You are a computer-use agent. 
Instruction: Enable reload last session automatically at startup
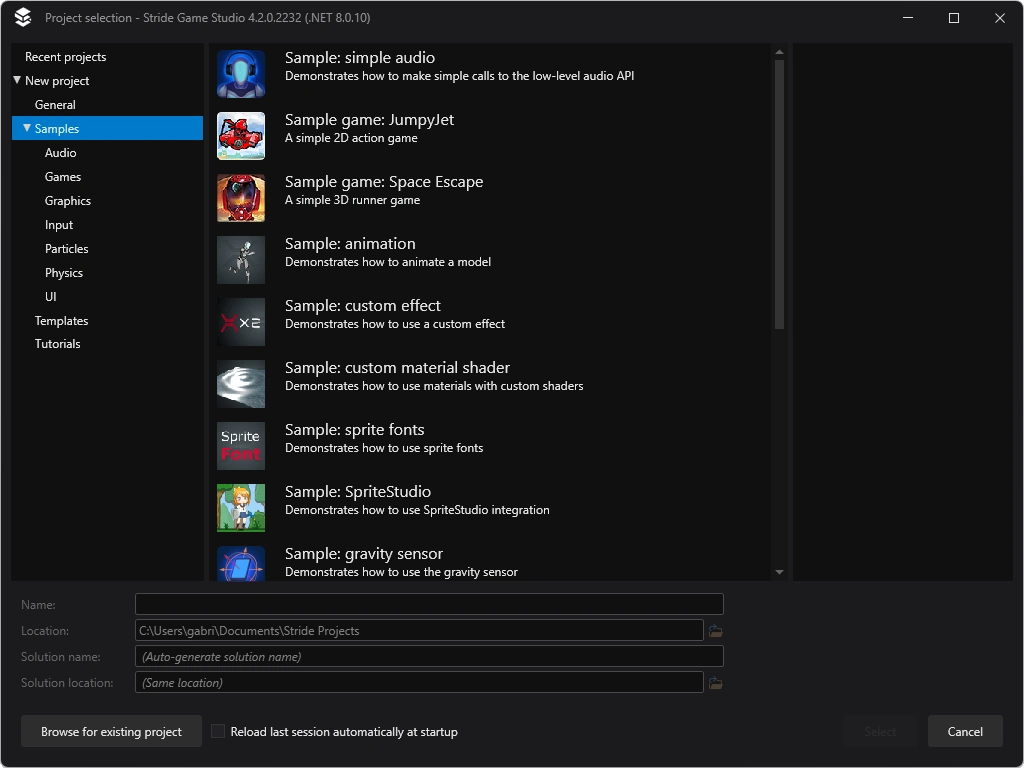(x=218, y=731)
